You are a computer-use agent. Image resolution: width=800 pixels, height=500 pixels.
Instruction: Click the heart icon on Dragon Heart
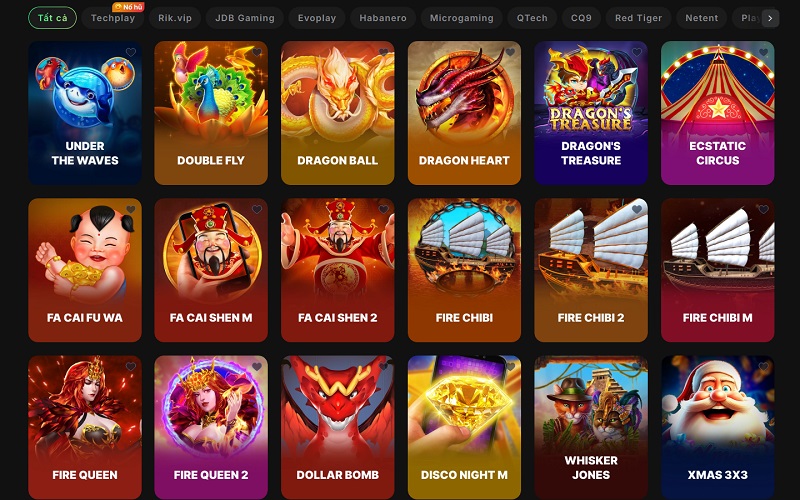510,52
